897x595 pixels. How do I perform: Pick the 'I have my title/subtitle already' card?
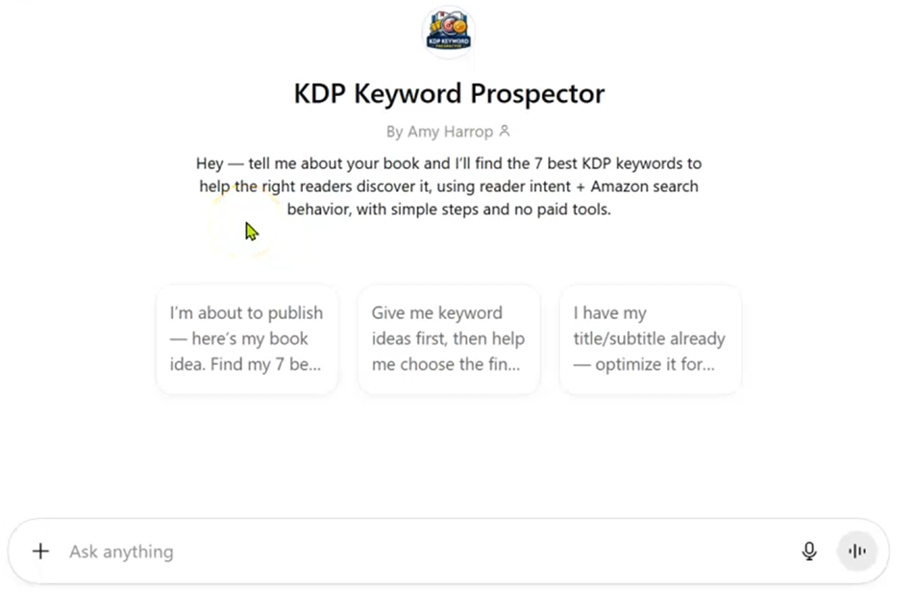(650, 339)
